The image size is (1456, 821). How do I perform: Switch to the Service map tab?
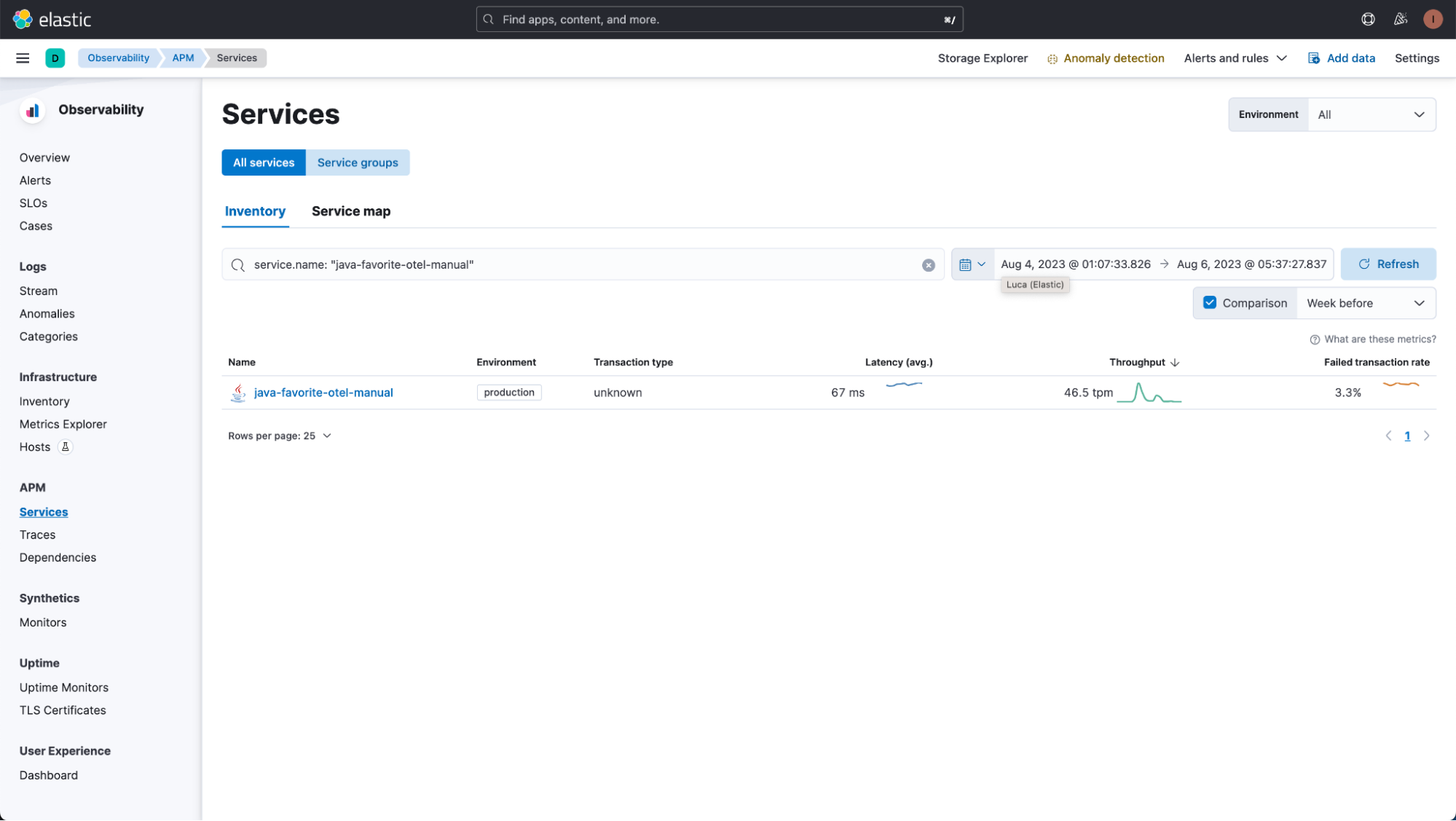(x=350, y=211)
